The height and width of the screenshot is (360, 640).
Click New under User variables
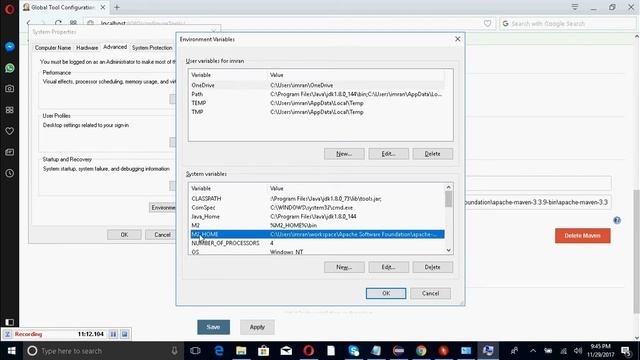[344, 154]
